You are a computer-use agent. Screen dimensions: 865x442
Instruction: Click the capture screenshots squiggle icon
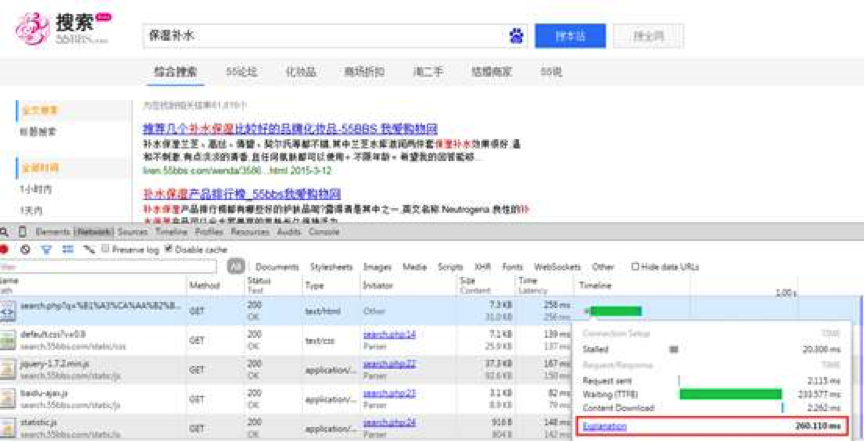click(x=88, y=249)
